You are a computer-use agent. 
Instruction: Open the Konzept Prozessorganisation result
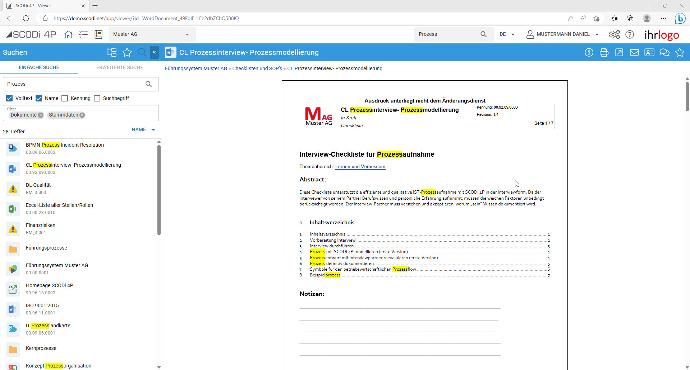tap(79, 366)
